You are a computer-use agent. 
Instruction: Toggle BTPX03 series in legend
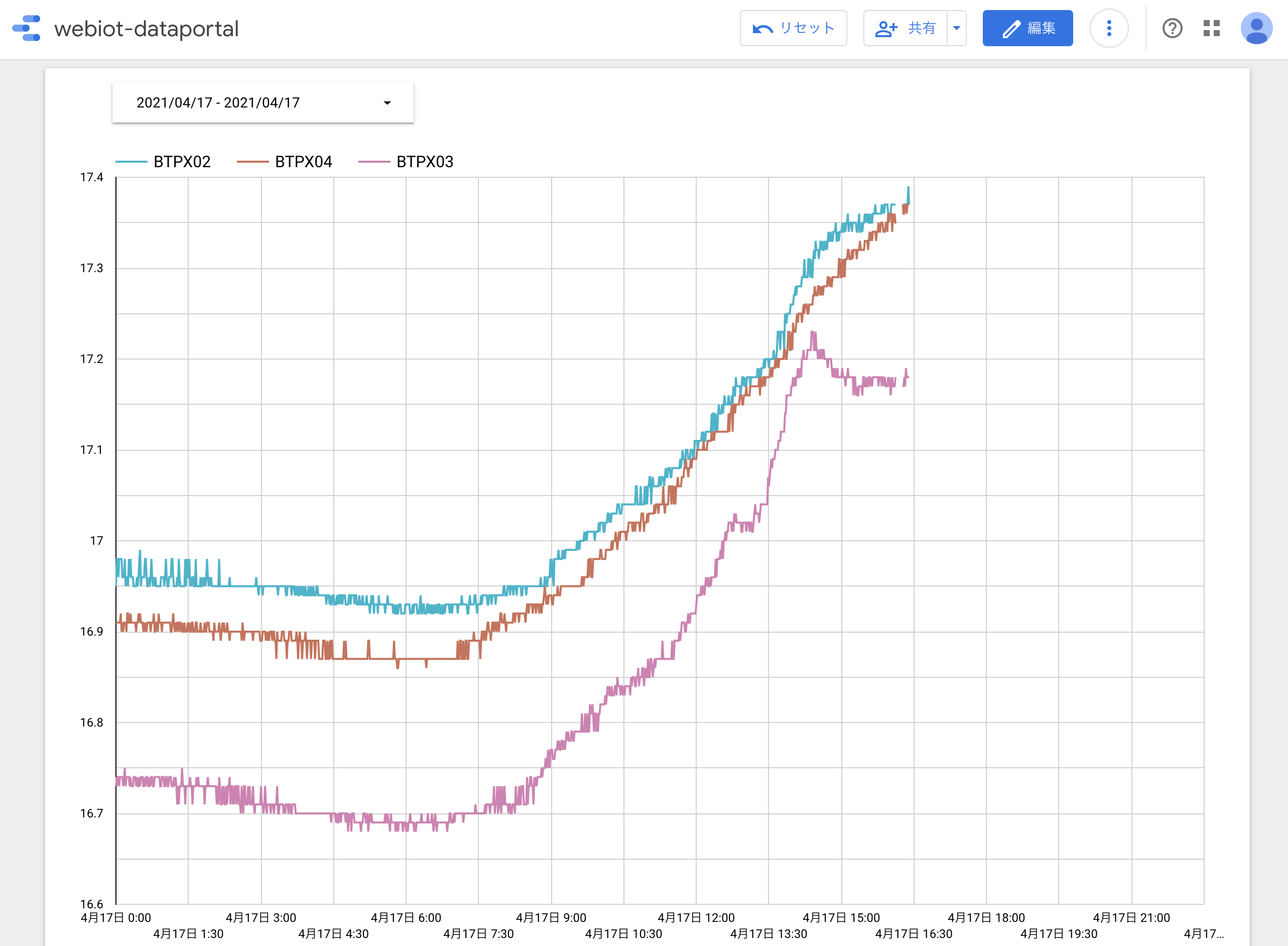tap(425, 162)
